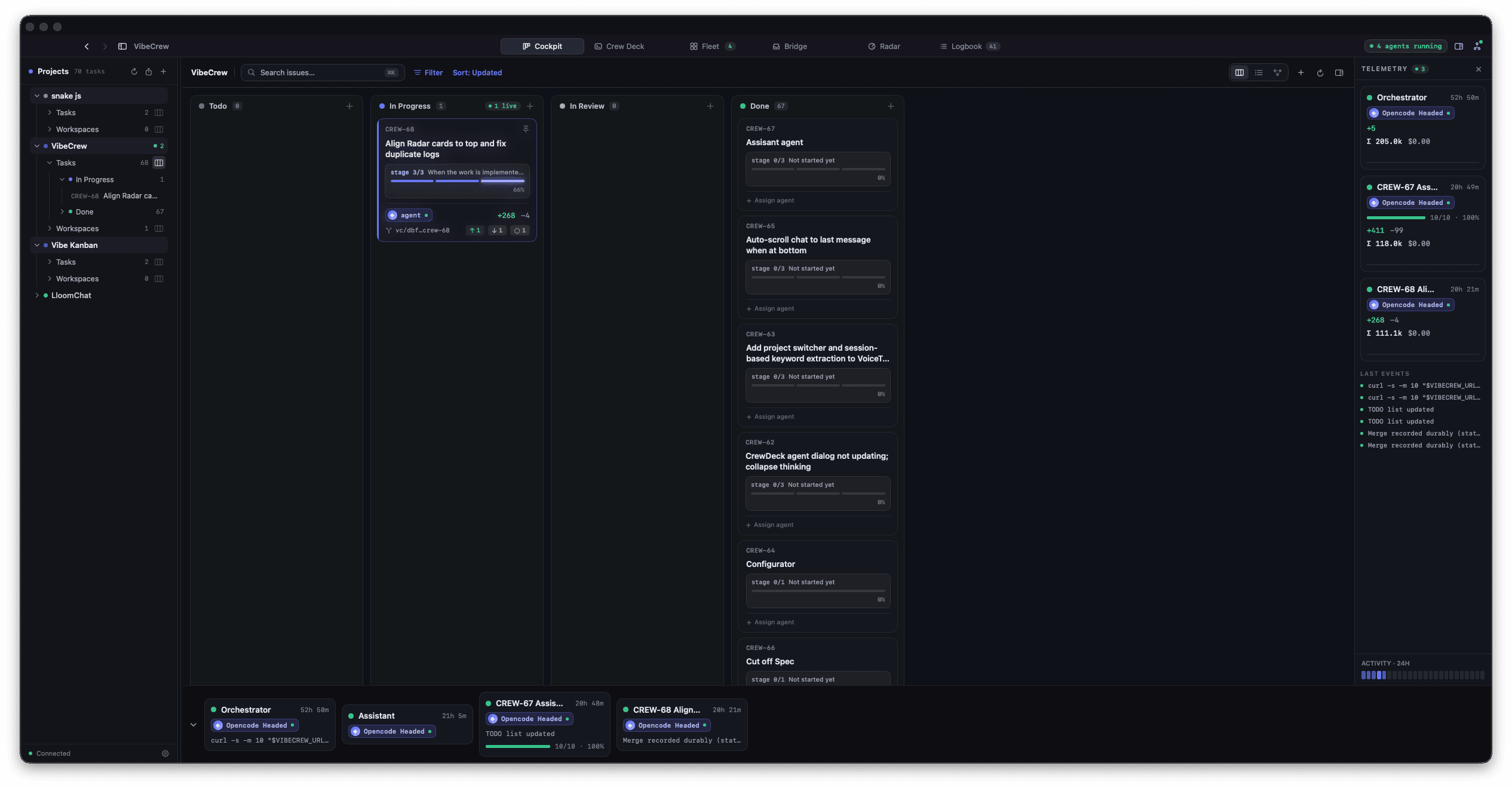Expand the Done group under VibeCrew Tasks
1512x788 pixels.
pos(62,211)
